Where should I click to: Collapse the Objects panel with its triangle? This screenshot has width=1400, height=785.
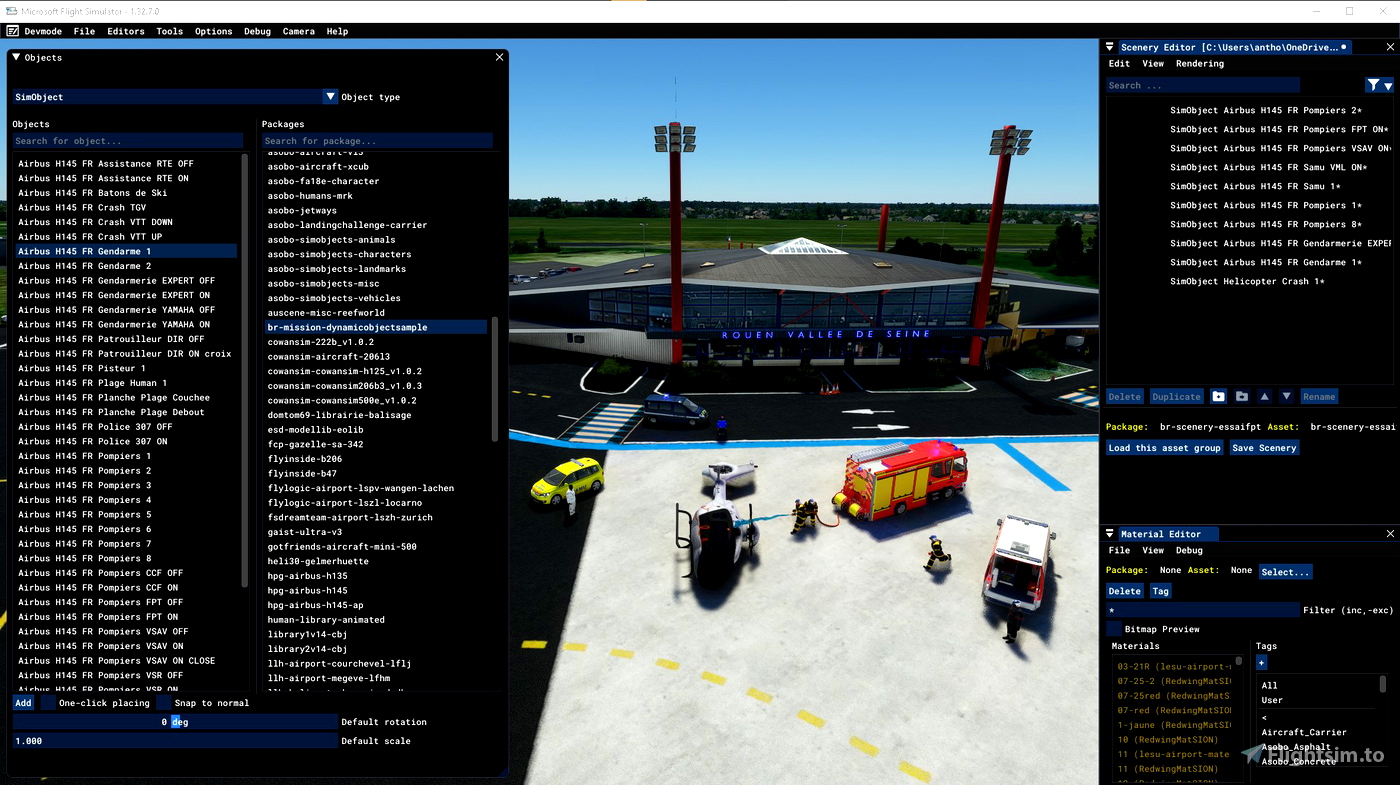pyautogui.click(x=16, y=57)
